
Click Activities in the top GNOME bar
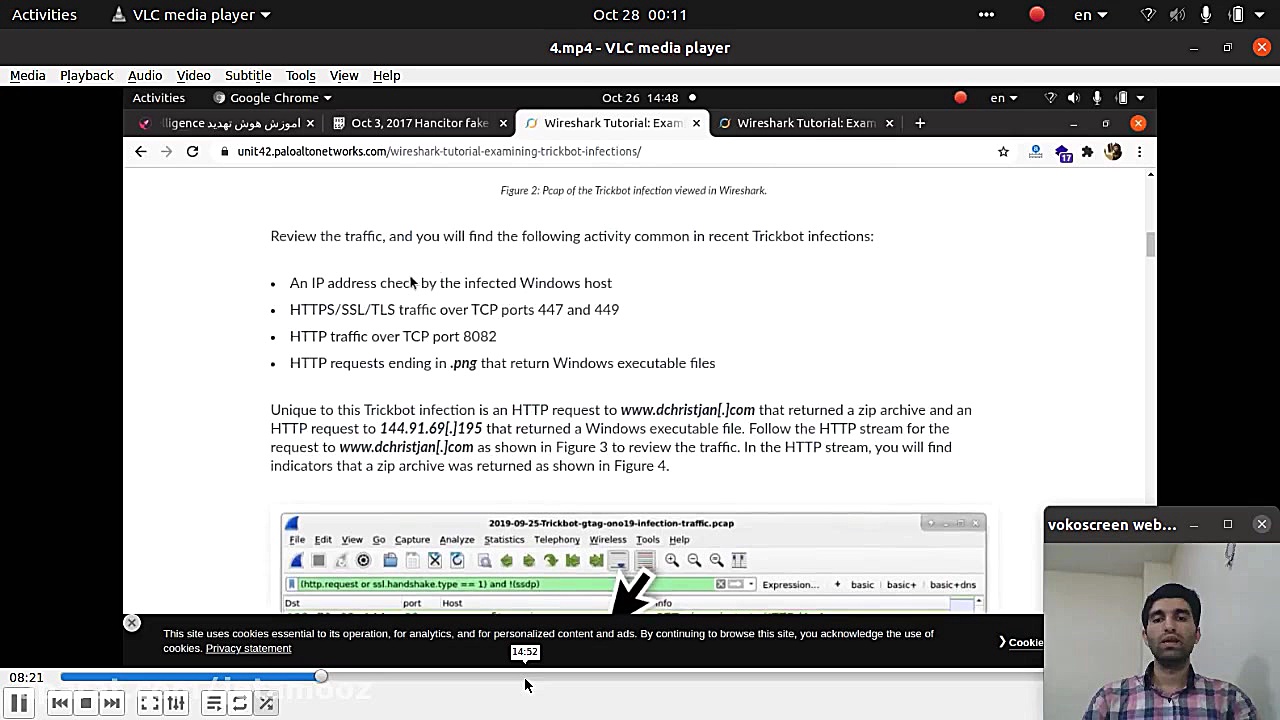44,14
